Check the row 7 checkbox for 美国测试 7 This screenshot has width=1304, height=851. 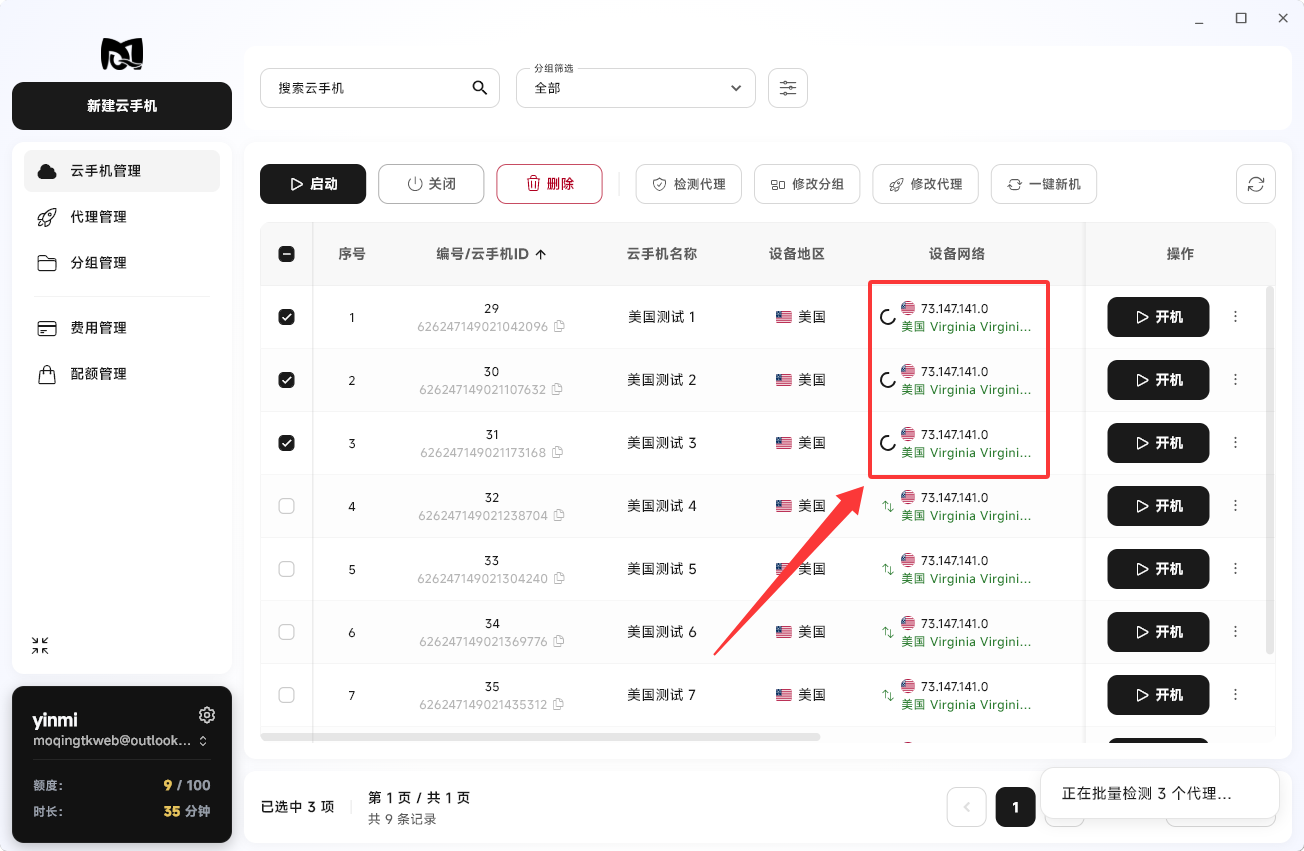[286, 695]
